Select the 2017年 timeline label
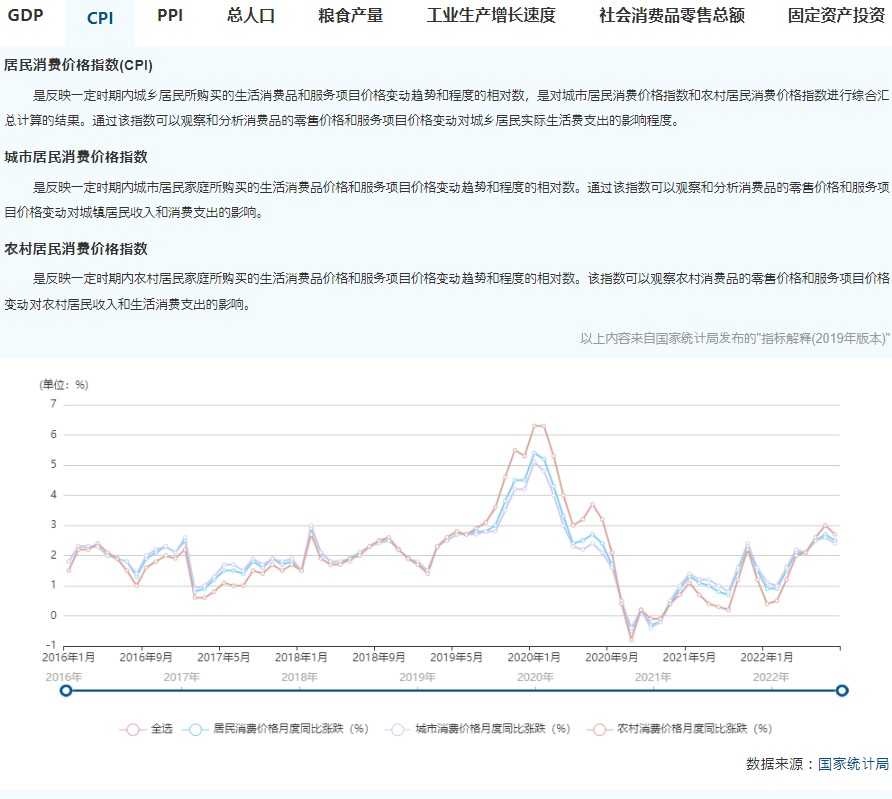892x799 pixels. (x=182, y=677)
